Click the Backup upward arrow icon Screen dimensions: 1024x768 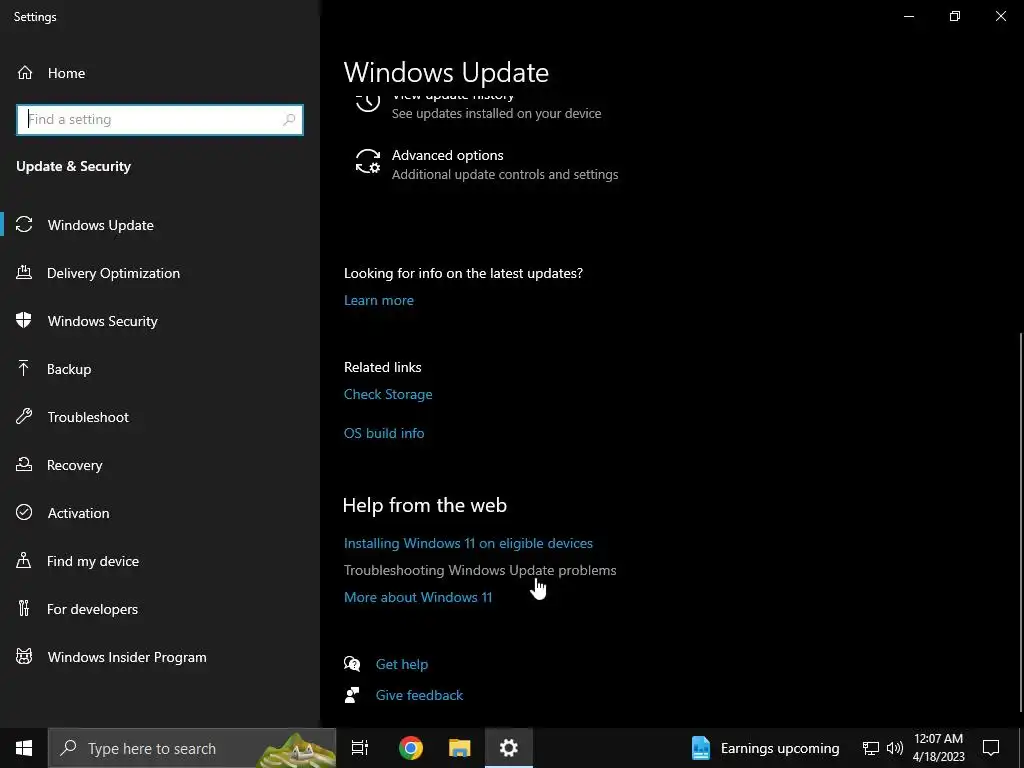coord(24,368)
